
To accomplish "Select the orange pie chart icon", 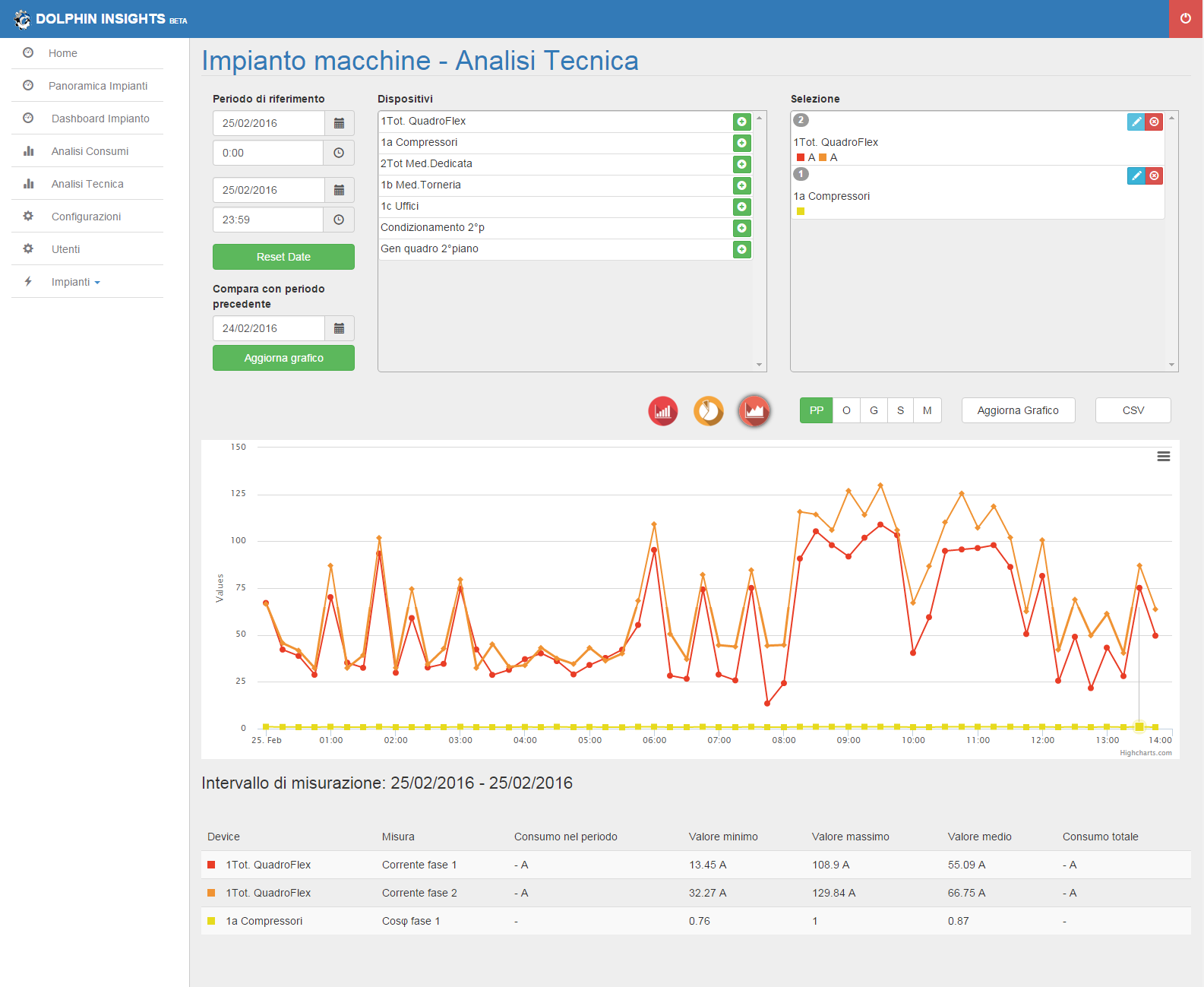I will [708, 411].
